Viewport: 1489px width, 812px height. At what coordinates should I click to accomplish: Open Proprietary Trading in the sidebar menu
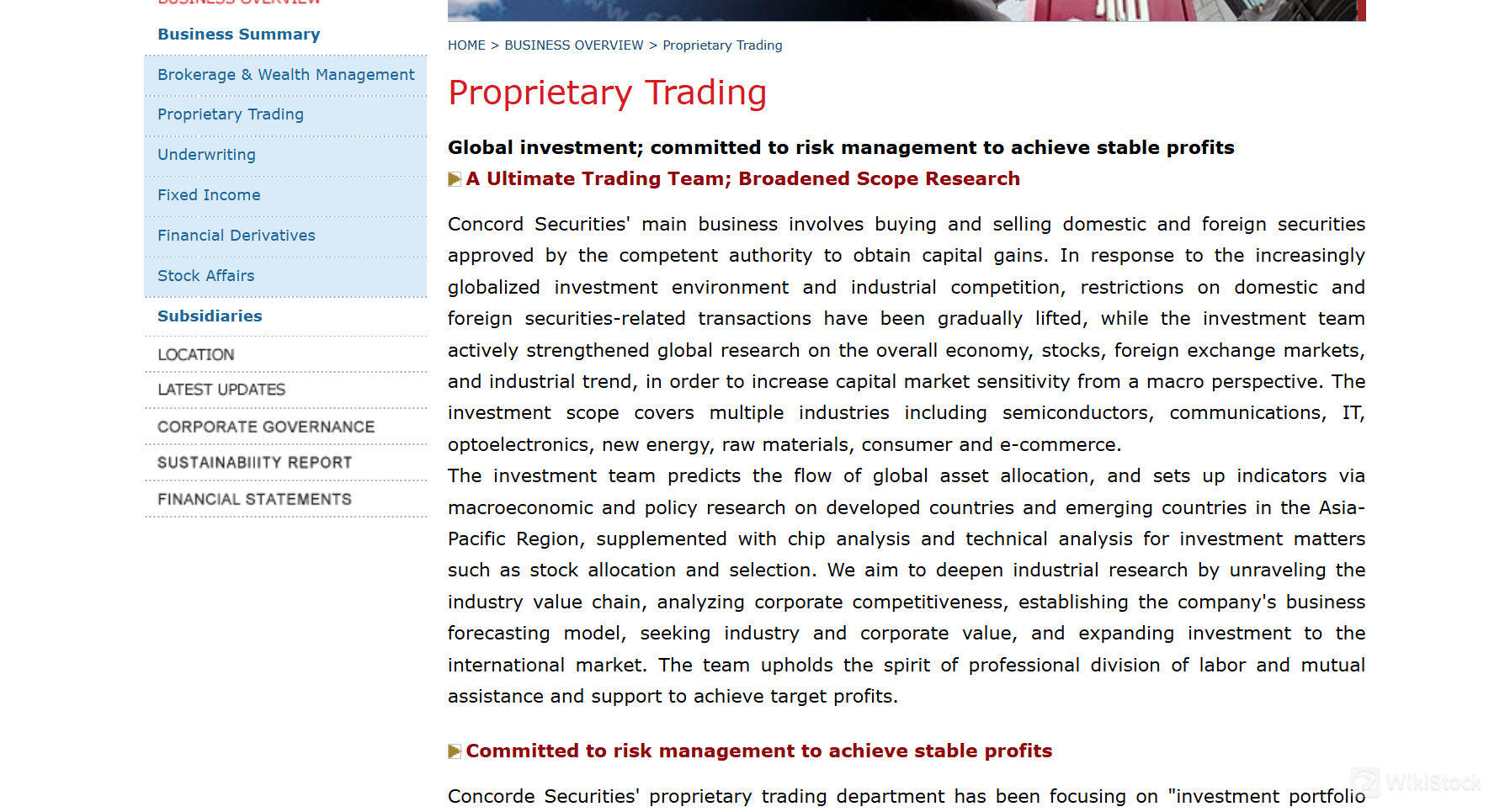click(x=230, y=114)
